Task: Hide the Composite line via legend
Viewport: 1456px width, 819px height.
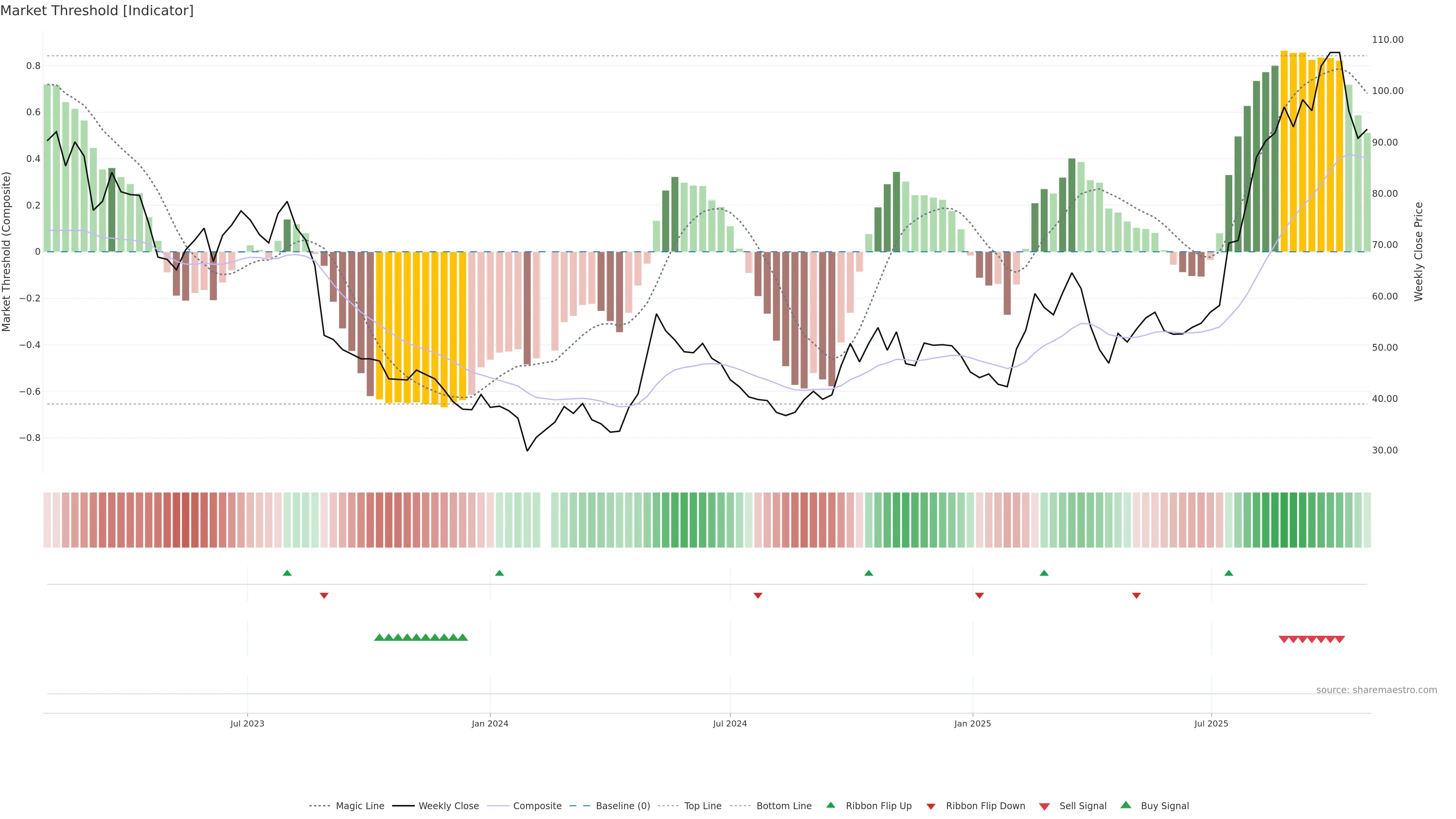Action: (537, 805)
